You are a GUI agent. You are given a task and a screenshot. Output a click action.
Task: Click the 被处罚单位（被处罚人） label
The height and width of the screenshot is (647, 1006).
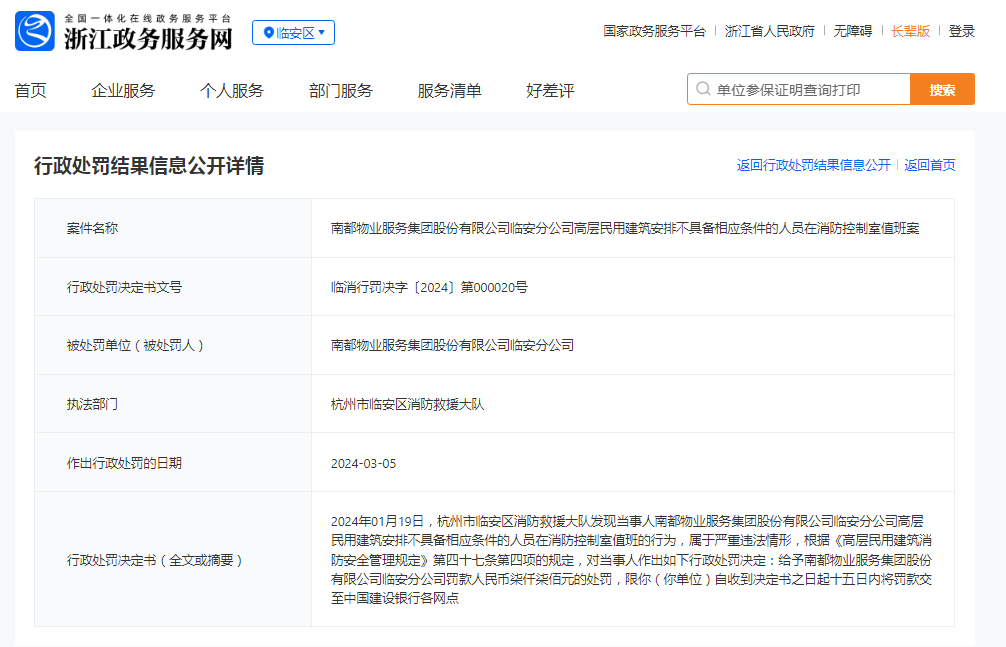pos(135,345)
